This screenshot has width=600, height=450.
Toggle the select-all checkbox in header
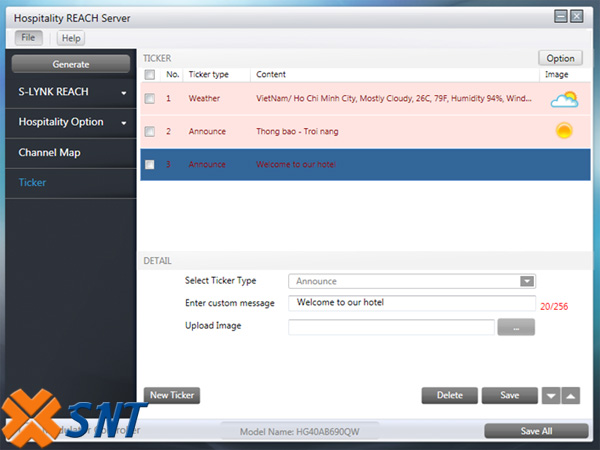[149, 74]
